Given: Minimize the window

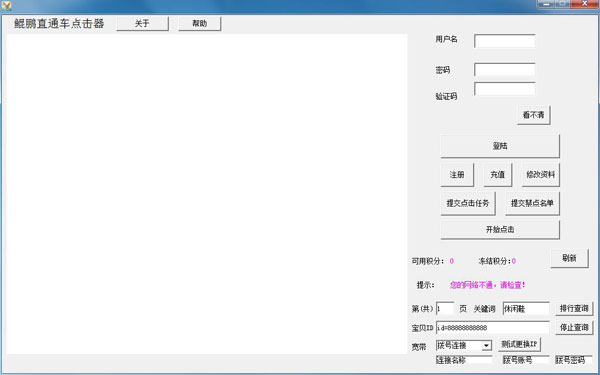Looking at the screenshot, I should pyautogui.click(x=546, y=4).
